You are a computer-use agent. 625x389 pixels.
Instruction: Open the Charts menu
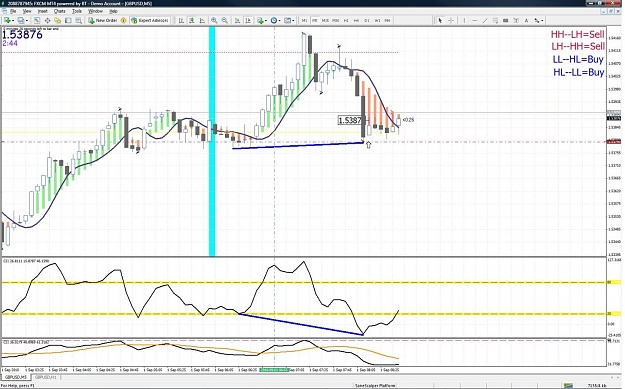click(59, 11)
